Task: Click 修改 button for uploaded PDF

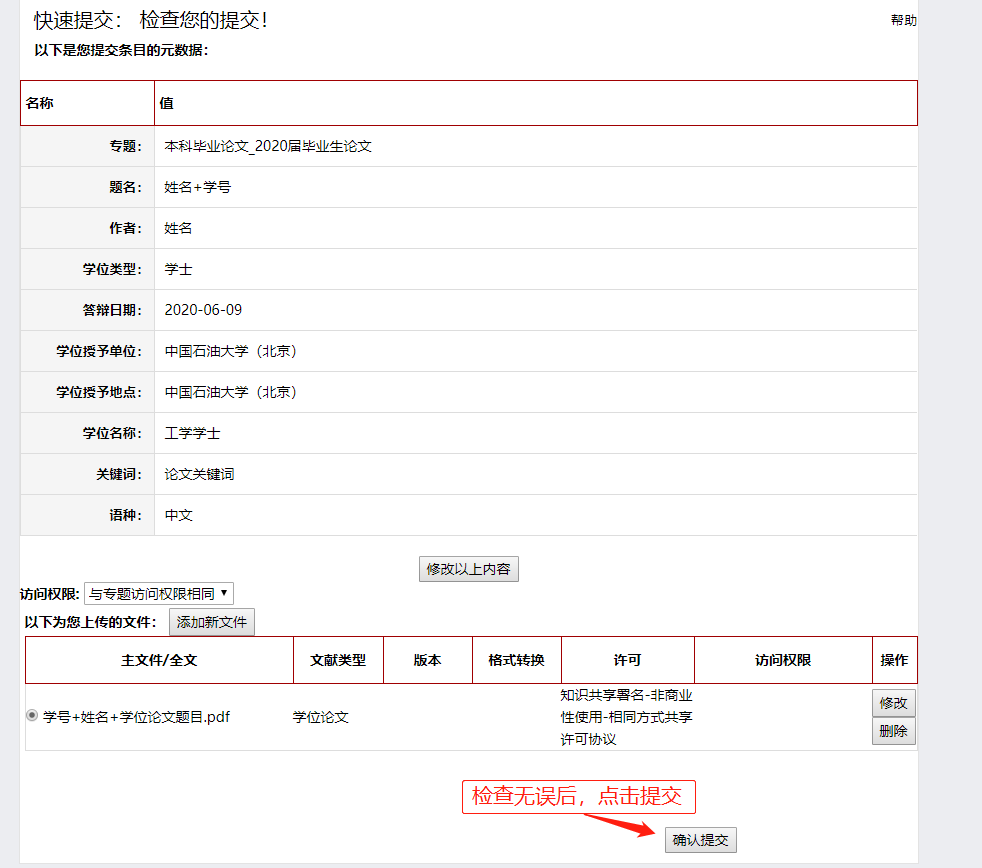Action: (893, 703)
